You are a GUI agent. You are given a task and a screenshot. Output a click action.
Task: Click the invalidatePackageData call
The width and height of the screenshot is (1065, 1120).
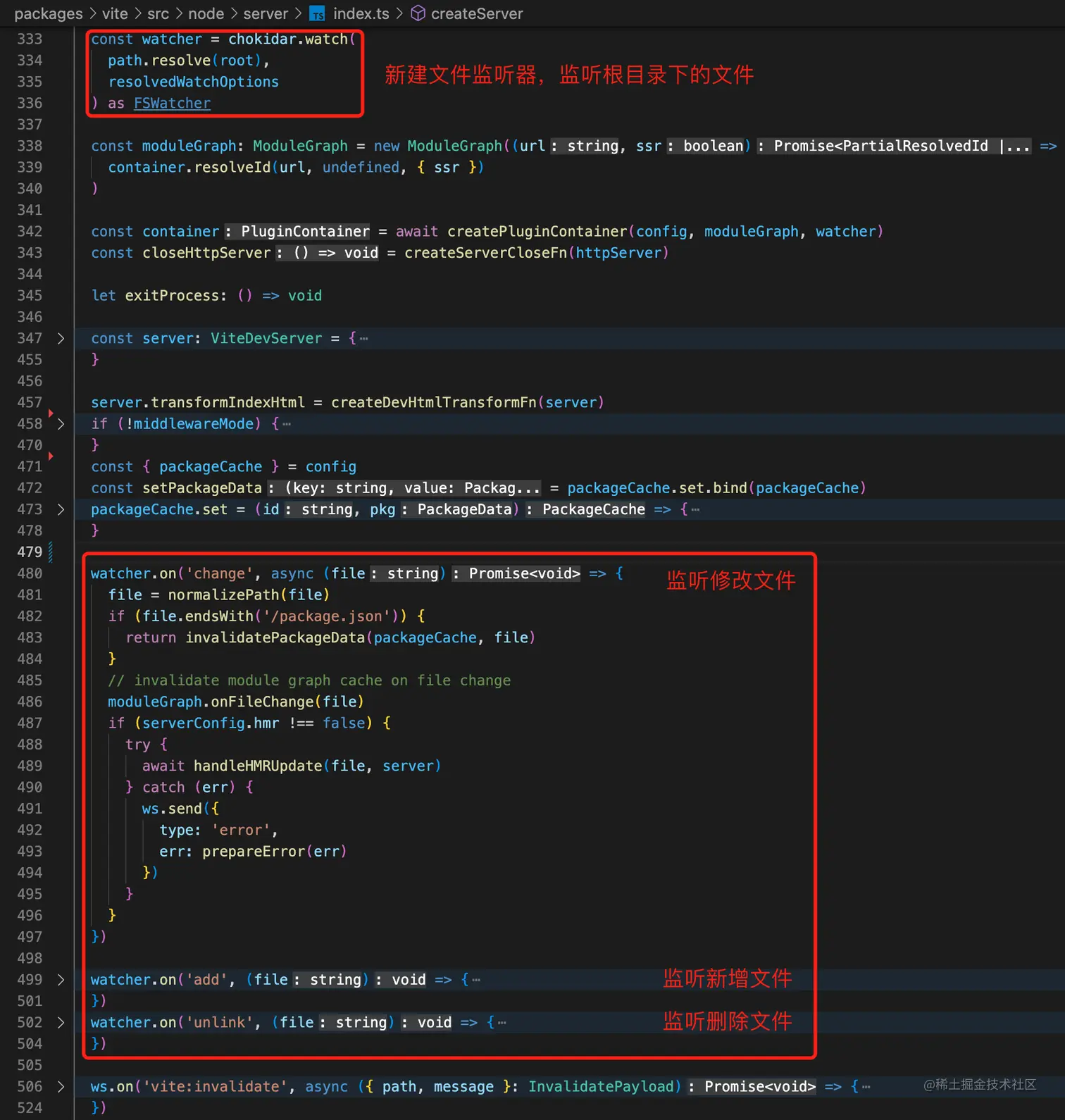[x=275, y=638]
